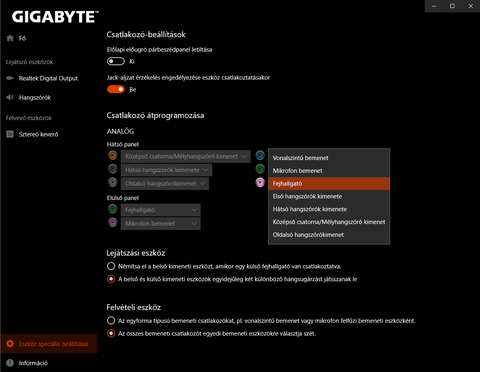Click the home icon beside Fő
Image resolution: width=480 pixels, height=372 pixels.
10,38
